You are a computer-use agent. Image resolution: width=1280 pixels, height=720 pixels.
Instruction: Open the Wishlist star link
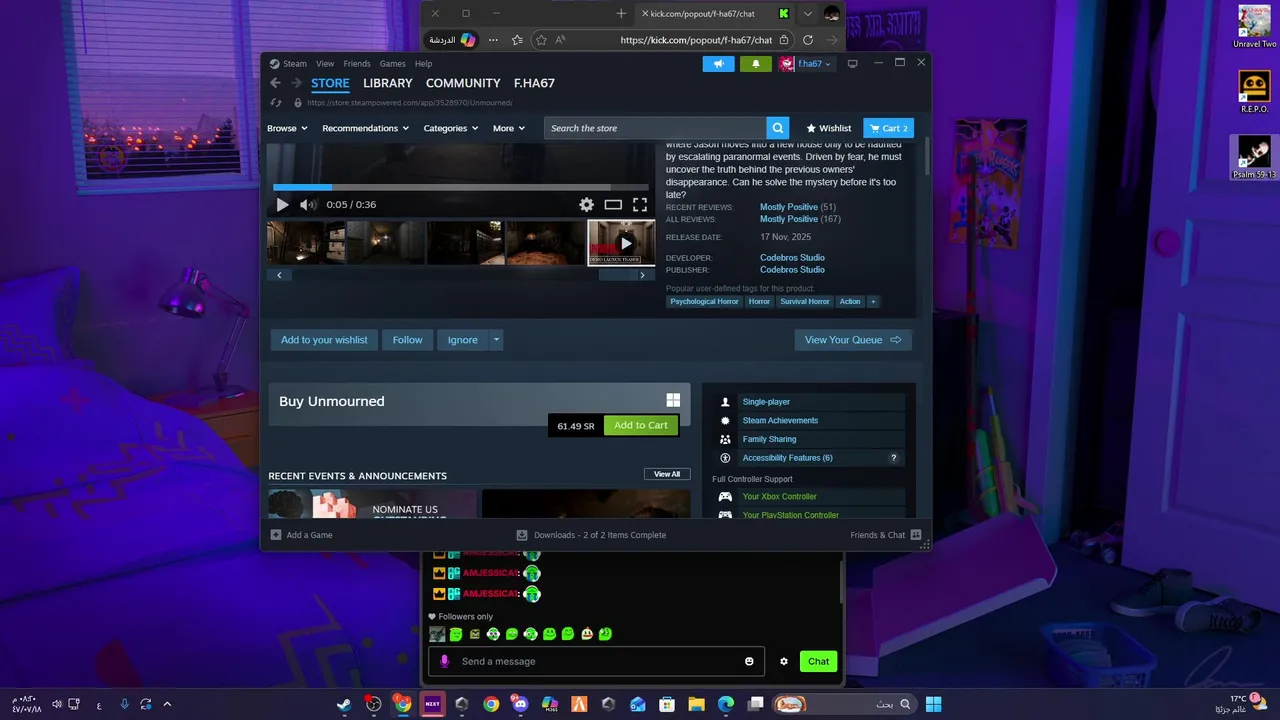829,128
